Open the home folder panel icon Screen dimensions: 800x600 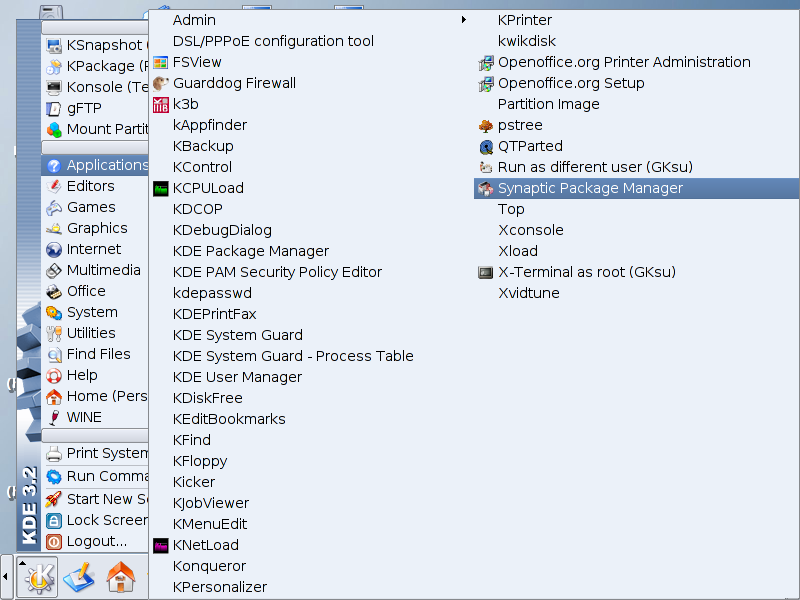click(120, 578)
